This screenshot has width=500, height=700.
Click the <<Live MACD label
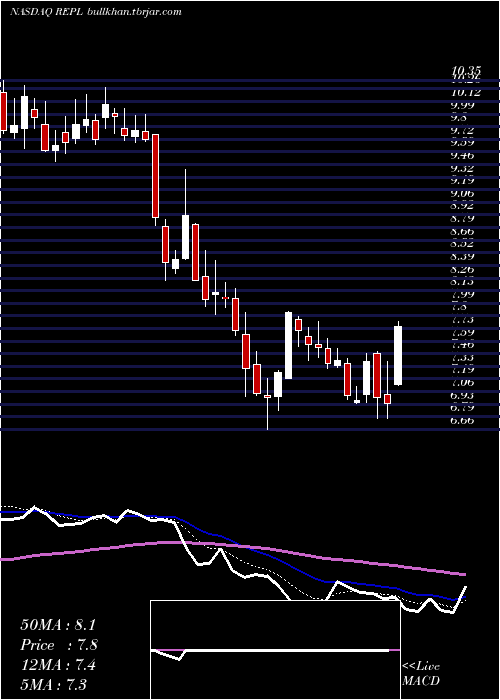pyautogui.click(x=421, y=674)
